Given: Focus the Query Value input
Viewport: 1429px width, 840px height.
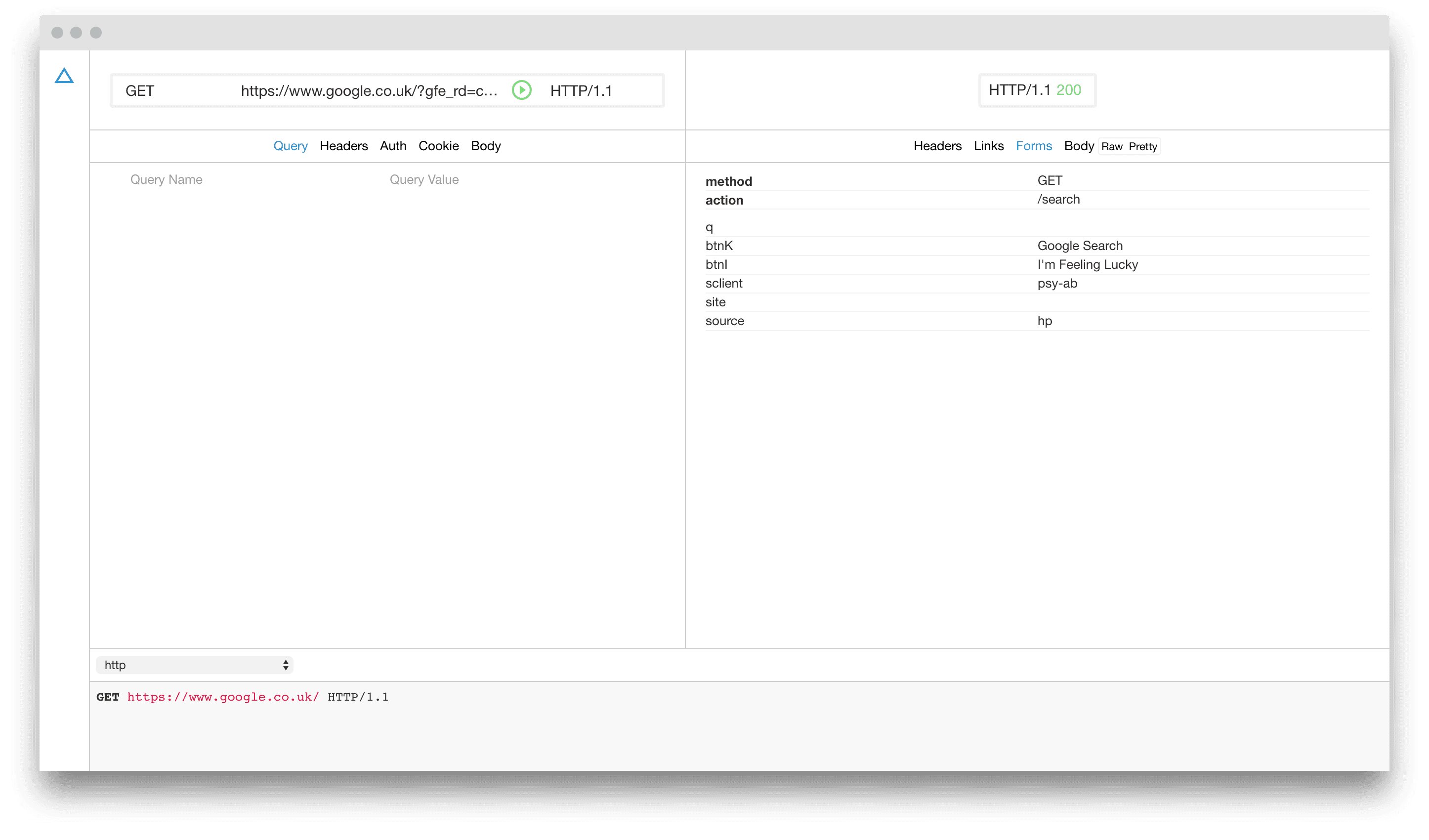Looking at the screenshot, I should tap(424, 179).
